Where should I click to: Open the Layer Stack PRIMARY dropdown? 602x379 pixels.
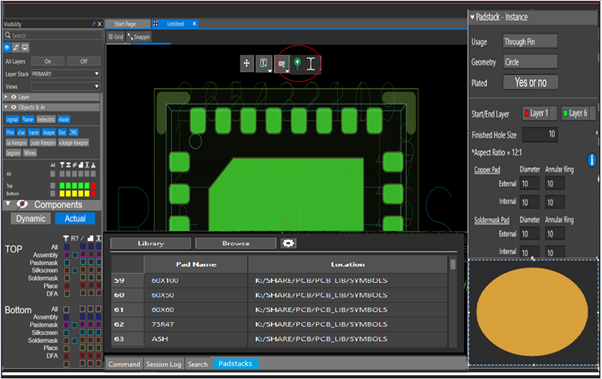click(66, 74)
